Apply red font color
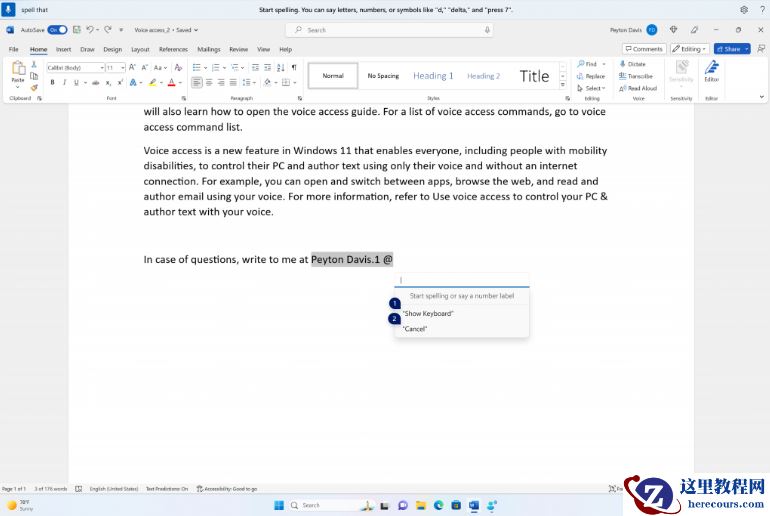770x516 pixels. point(171,82)
